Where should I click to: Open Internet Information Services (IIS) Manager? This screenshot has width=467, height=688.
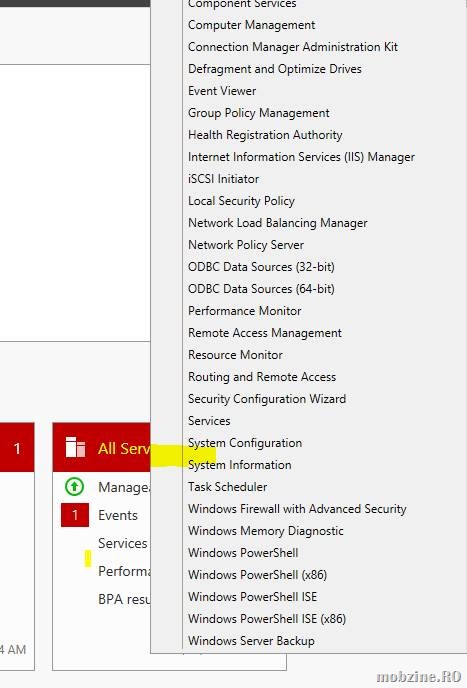coord(301,157)
